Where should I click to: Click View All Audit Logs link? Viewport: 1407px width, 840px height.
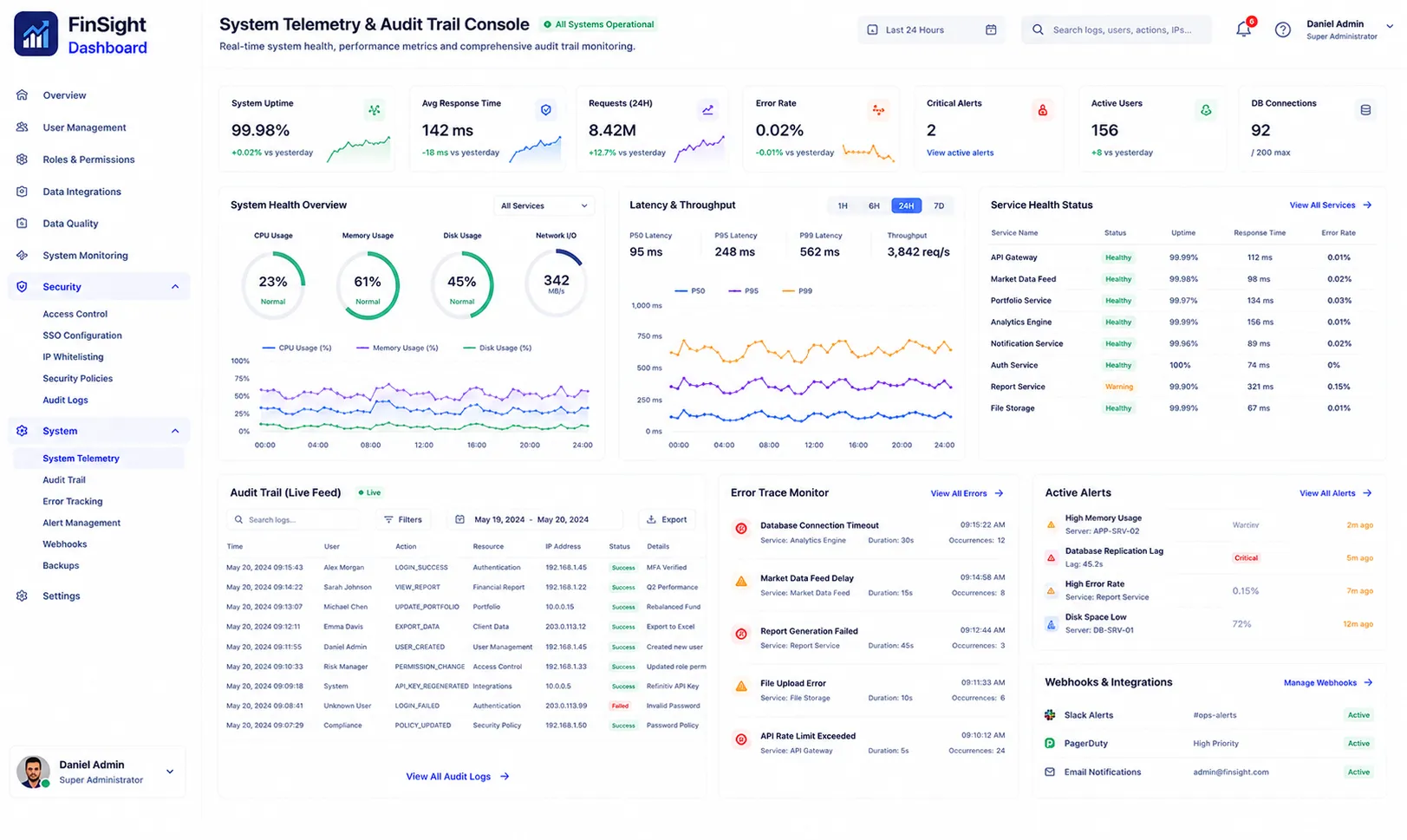(458, 777)
